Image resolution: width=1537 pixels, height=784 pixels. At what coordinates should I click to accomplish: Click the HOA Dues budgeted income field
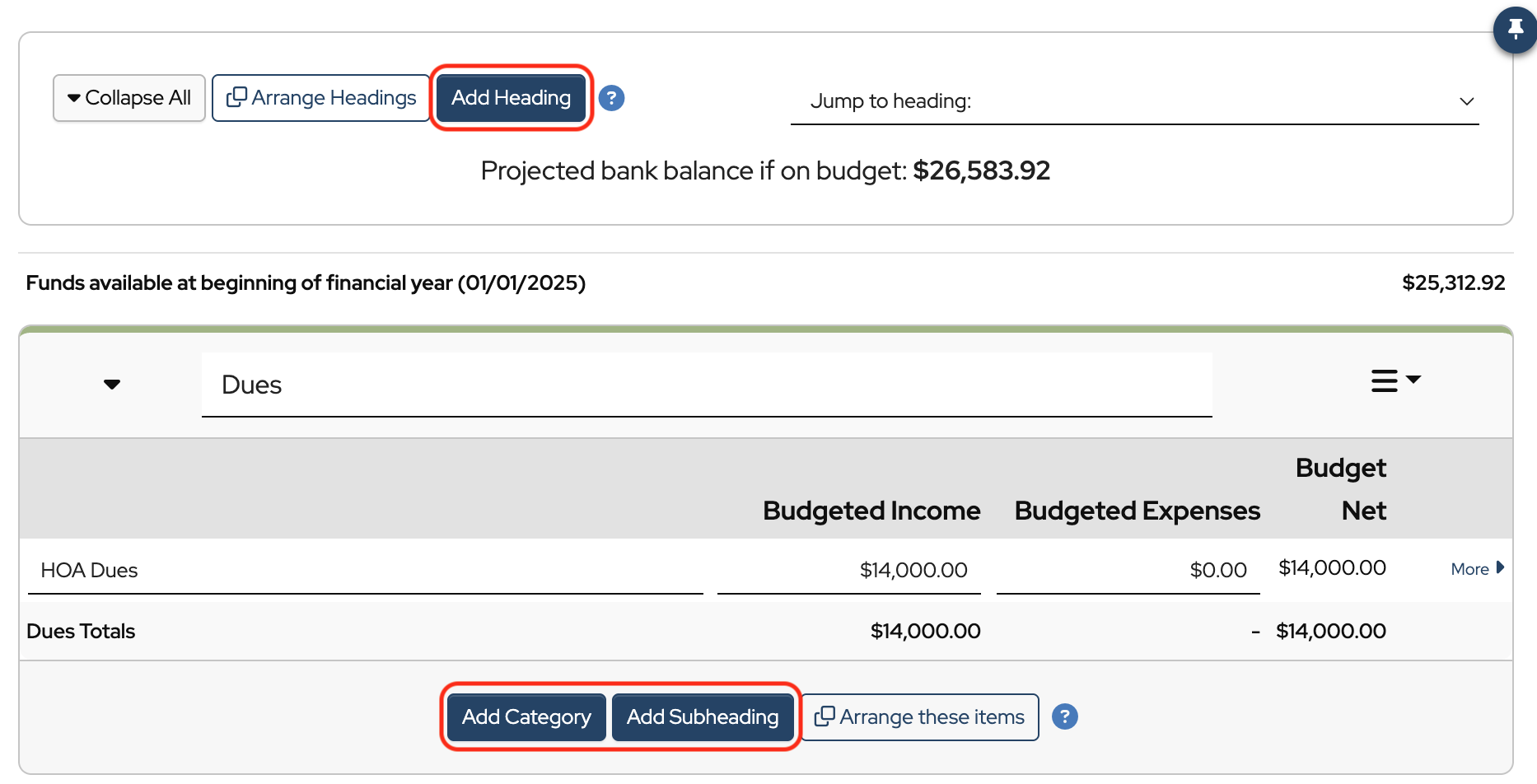[x=848, y=570]
